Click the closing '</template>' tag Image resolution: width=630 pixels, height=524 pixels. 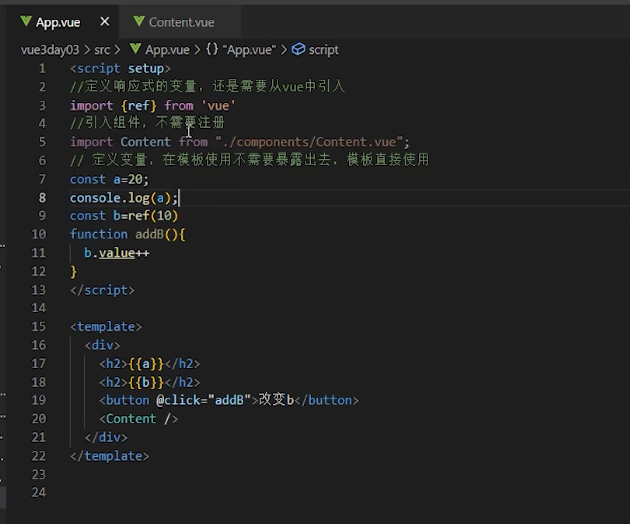coord(110,456)
